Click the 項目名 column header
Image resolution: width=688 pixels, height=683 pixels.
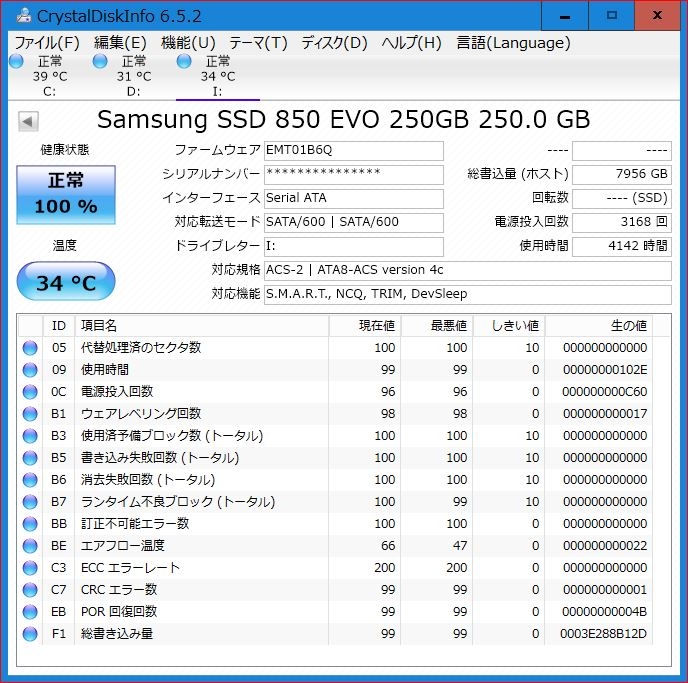(202, 326)
